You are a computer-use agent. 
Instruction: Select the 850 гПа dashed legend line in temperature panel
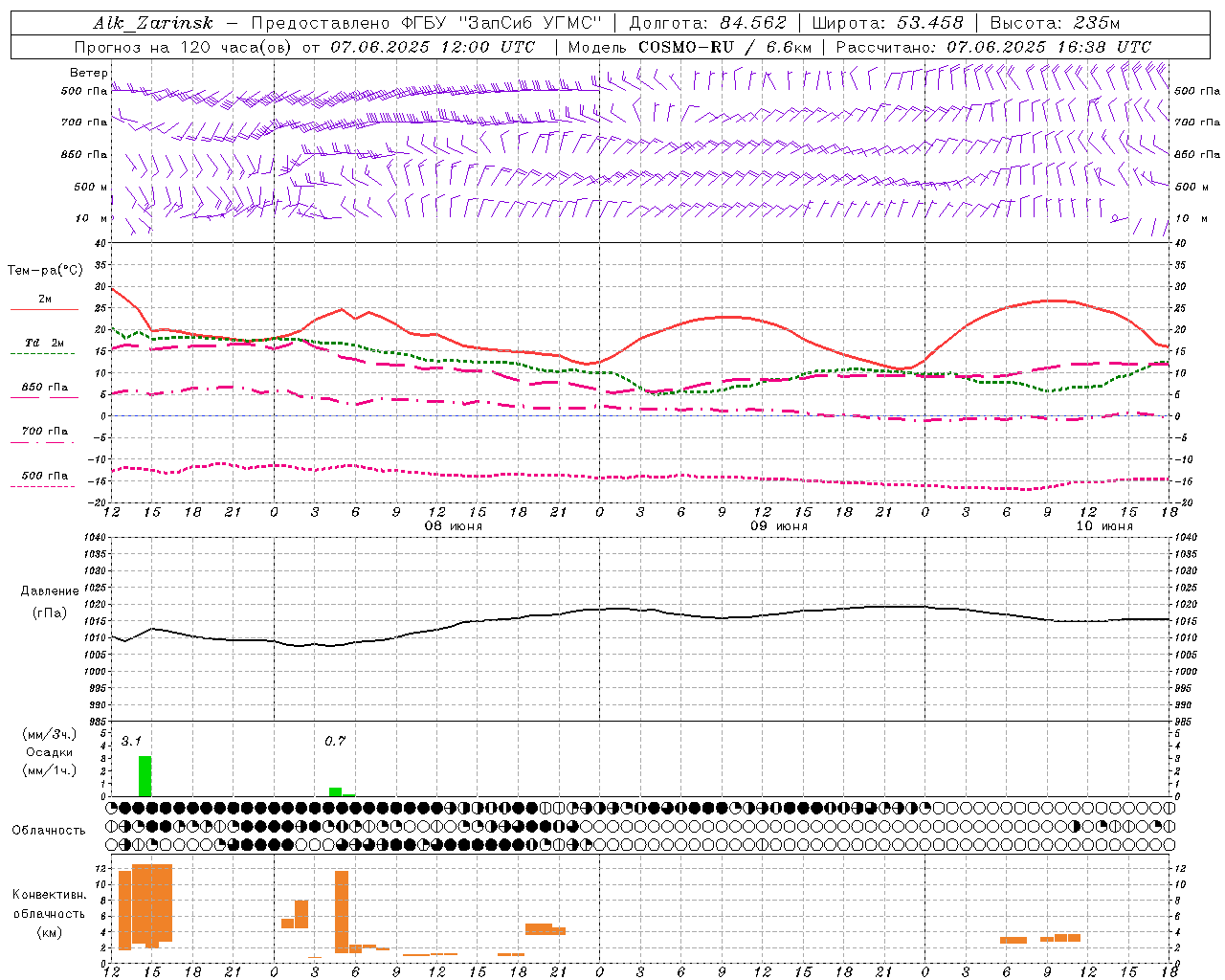point(43,397)
